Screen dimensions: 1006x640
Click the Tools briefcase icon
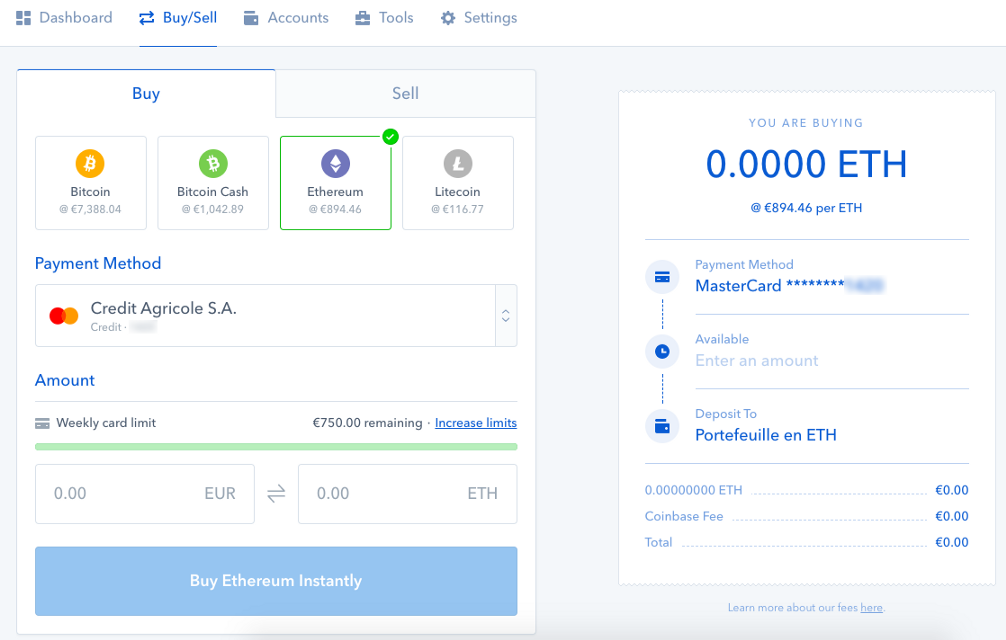362,18
